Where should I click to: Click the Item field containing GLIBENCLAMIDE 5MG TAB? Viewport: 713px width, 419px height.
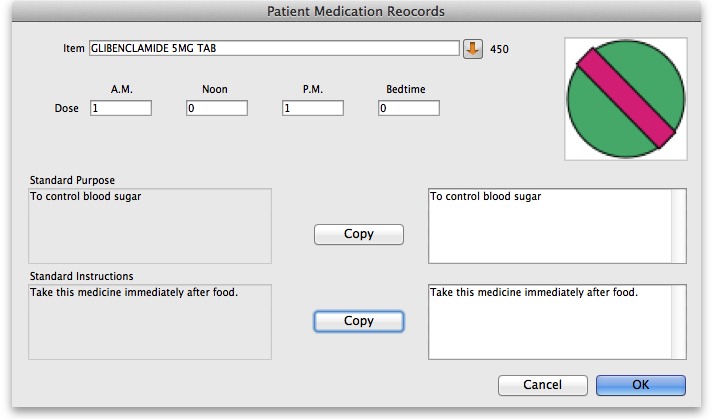[x=274, y=48]
